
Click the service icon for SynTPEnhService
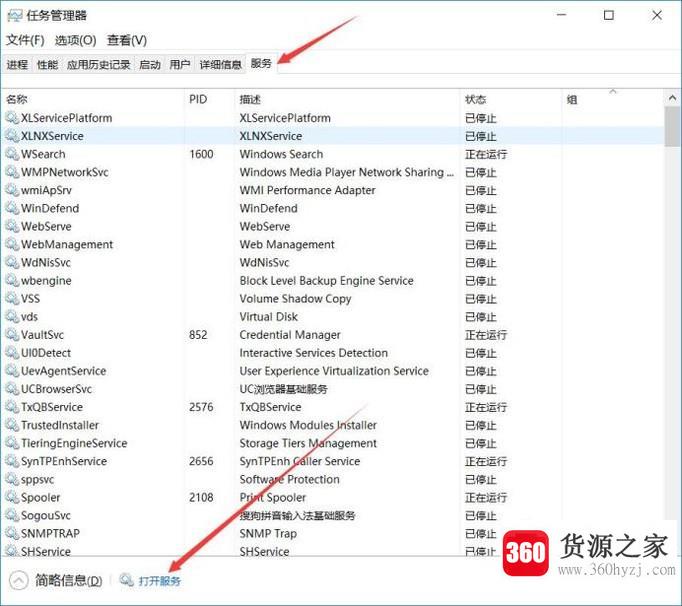12,461
